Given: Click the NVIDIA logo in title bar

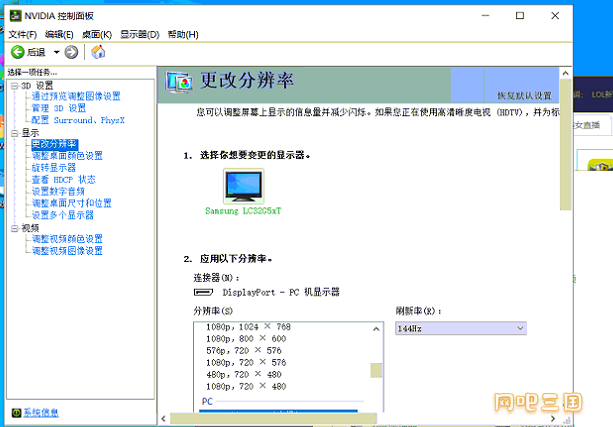Looking at the screenshot, I should click(x=15, y=16).
